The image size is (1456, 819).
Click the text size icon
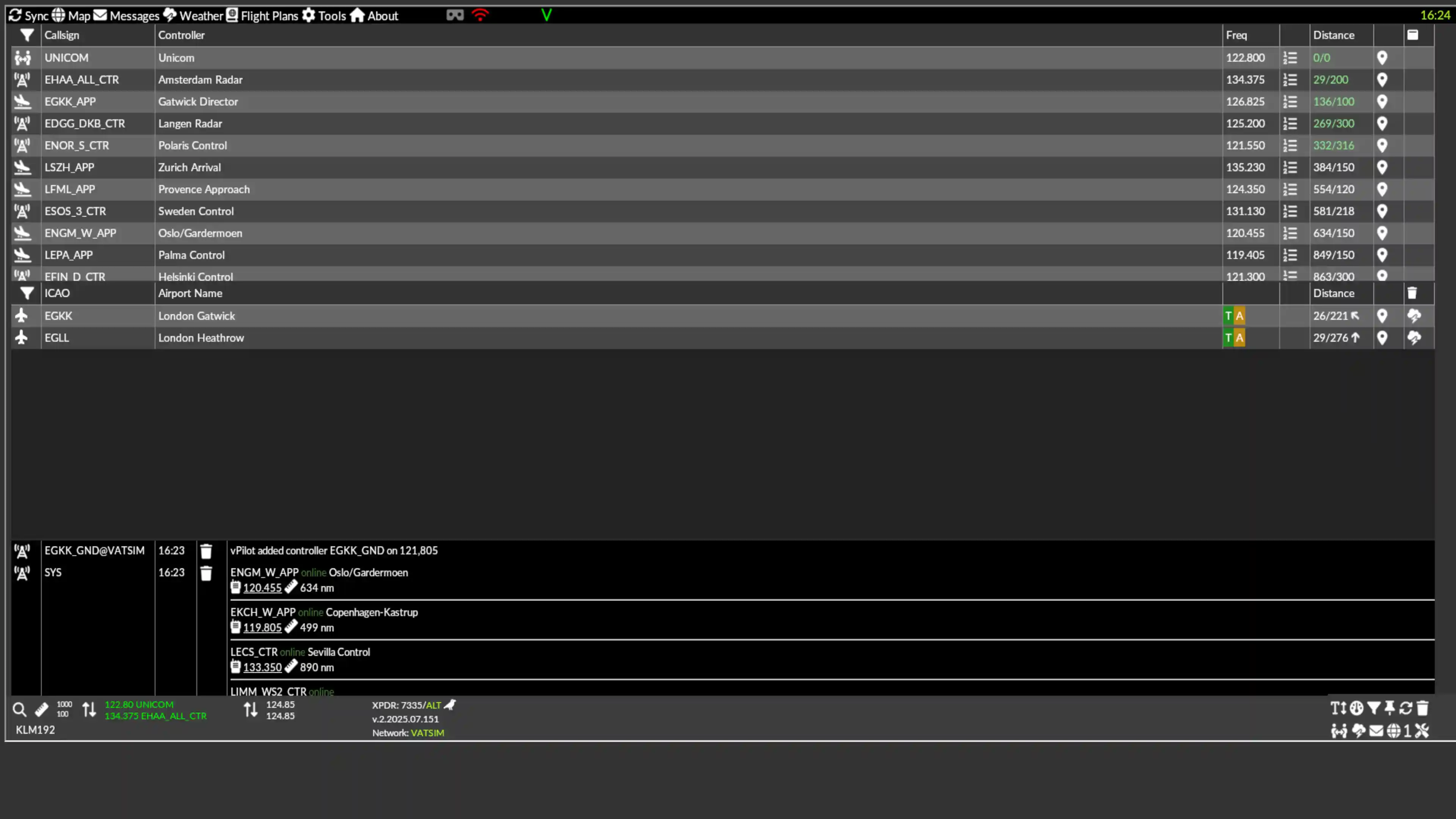point(1338,708)
